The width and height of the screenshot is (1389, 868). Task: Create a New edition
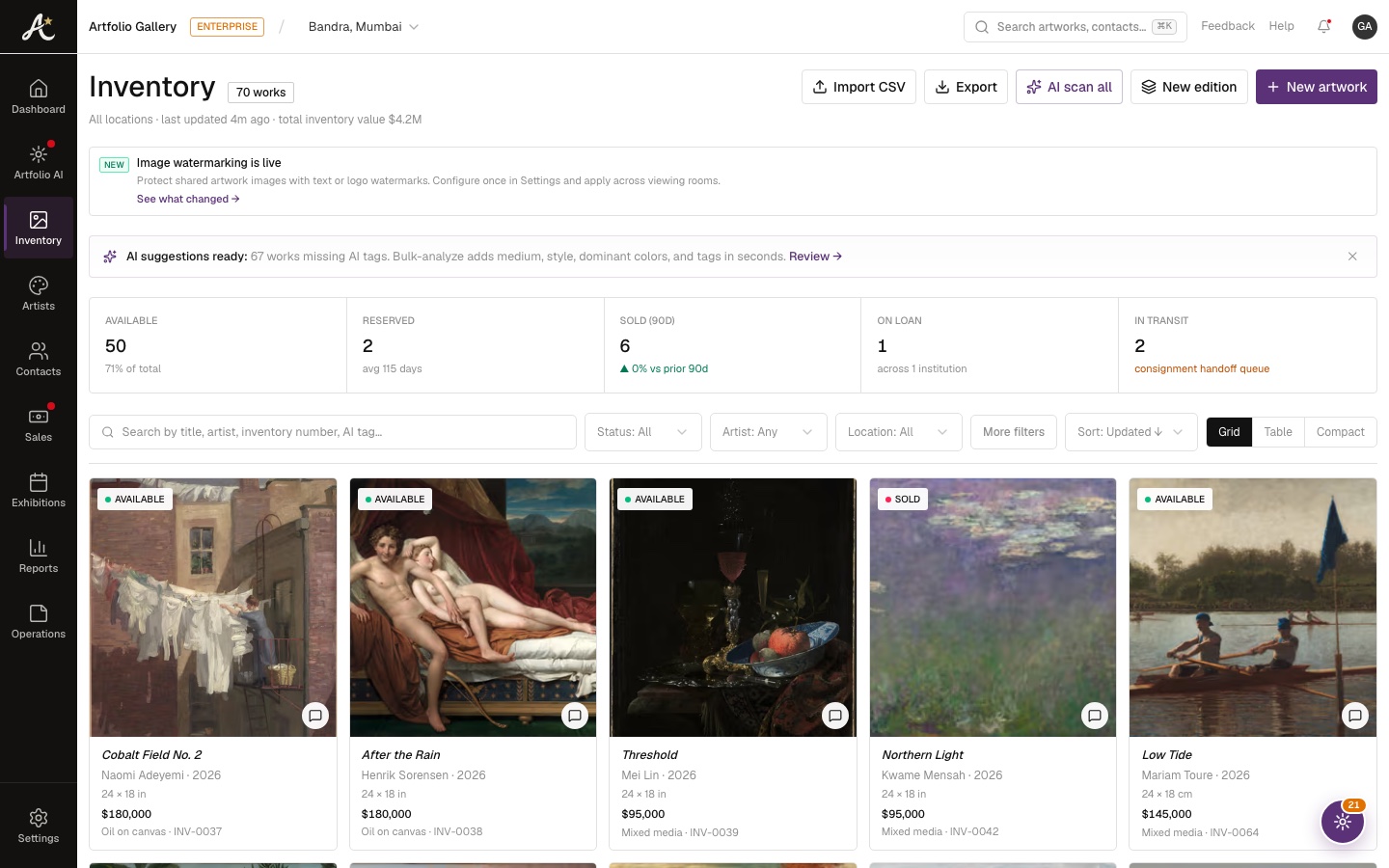click(x=1189, y=87)
